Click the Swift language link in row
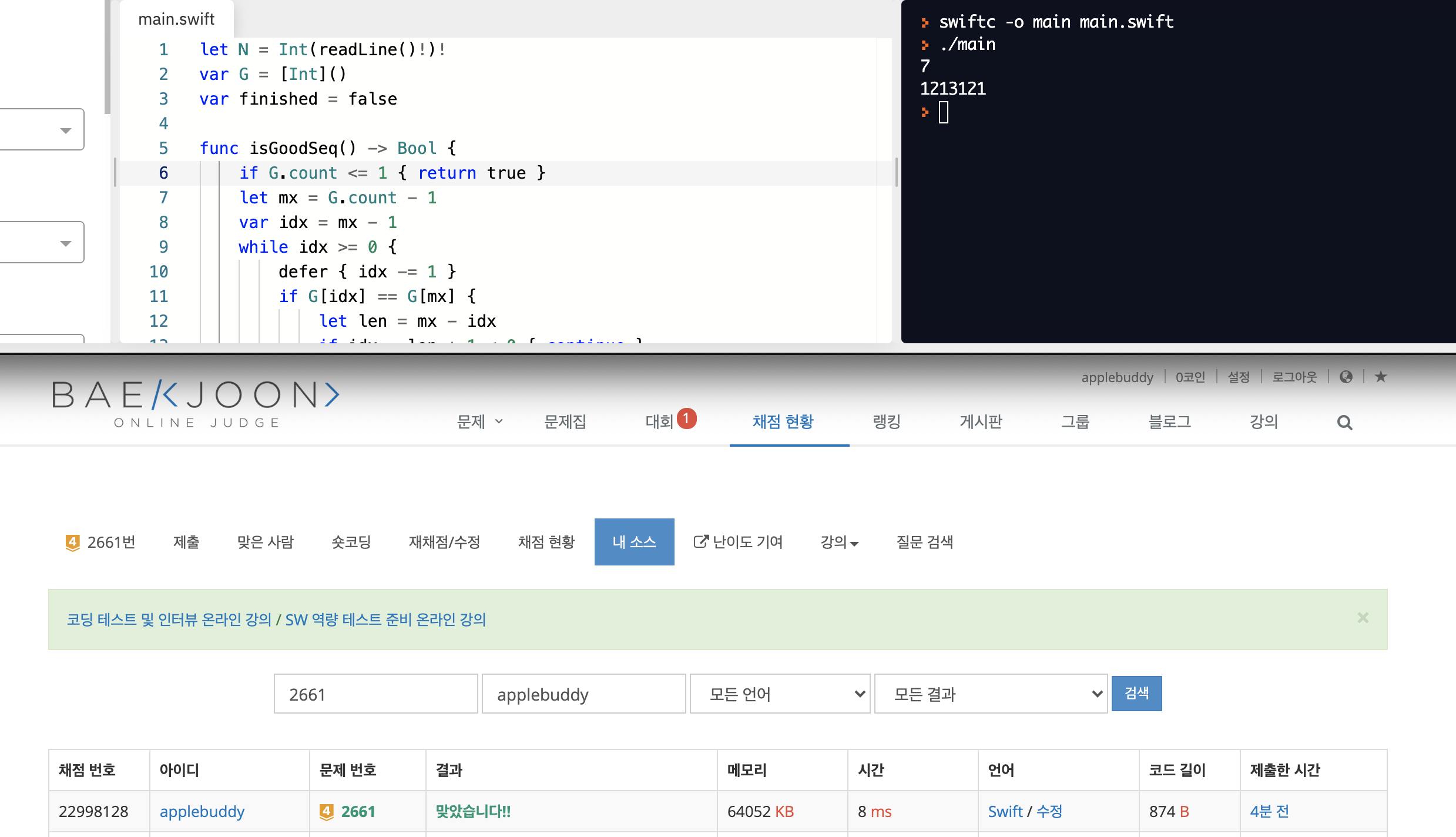The width and height of the screenshot is (1456, 837). pos(1005,812)
